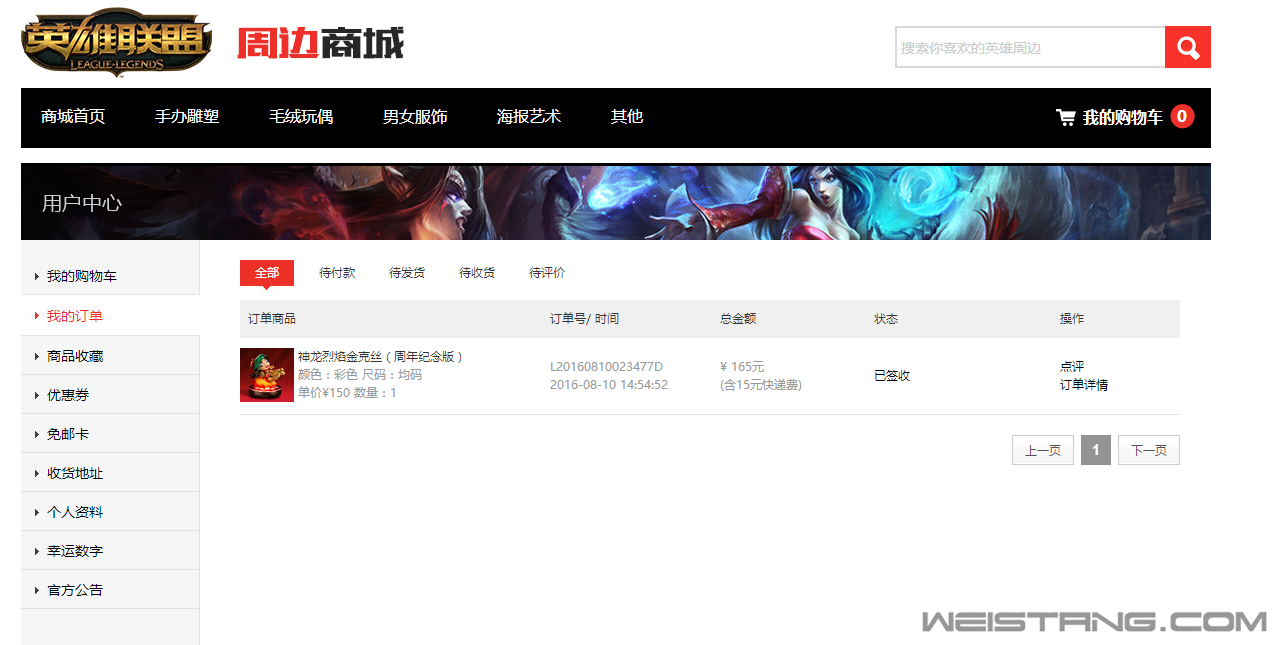Open 其他 category
Screen dimensions: 1280x645
627,117
